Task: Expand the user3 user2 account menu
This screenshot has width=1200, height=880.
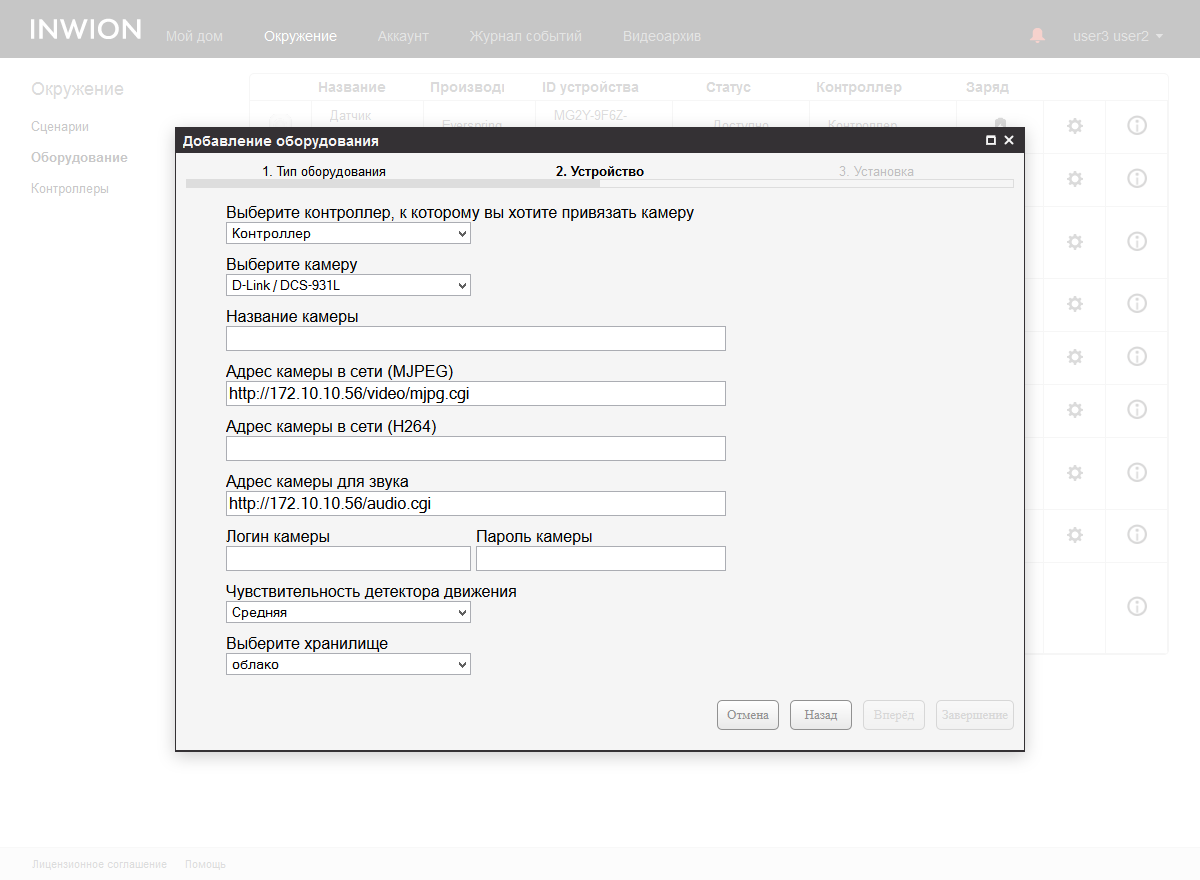Action: [x=1117, y=36]
